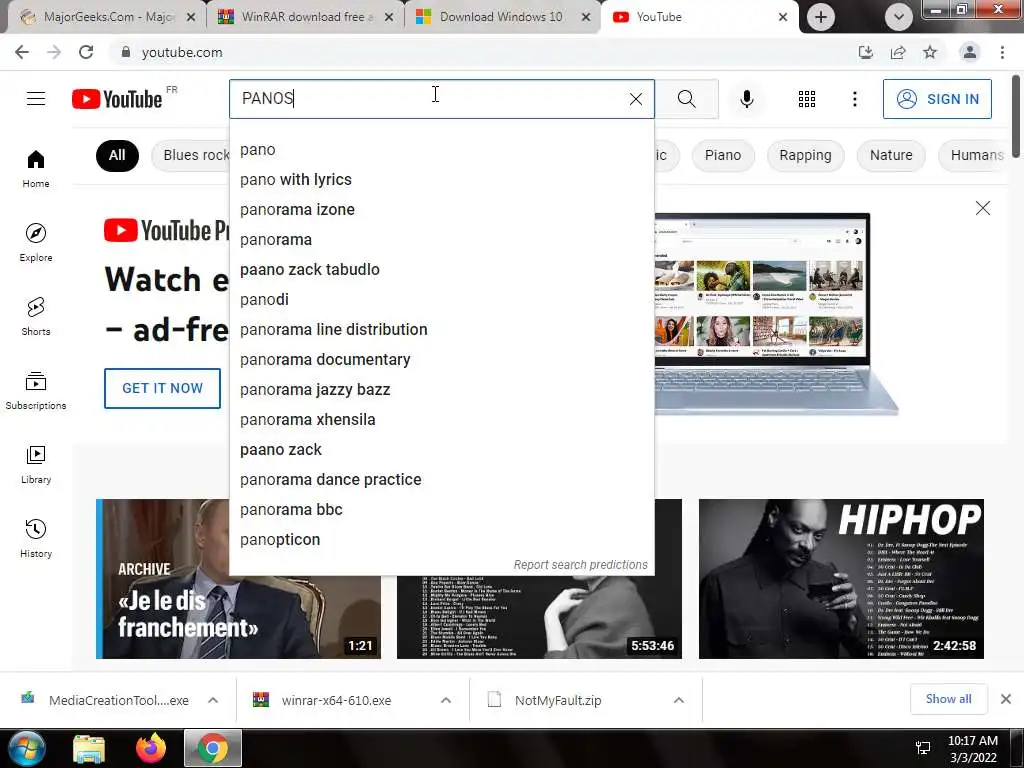Open YouTube settings three-dot menu
The height and width of the screenshot is (768, 1024).
click(x=854, y=99)
